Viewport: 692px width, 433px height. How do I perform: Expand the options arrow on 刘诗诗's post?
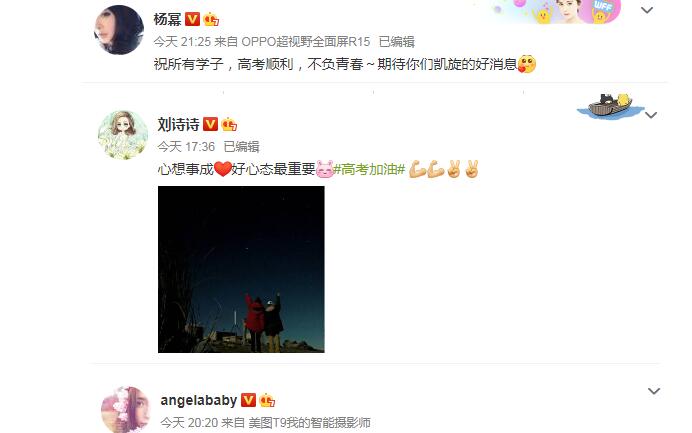pos(651,115)
